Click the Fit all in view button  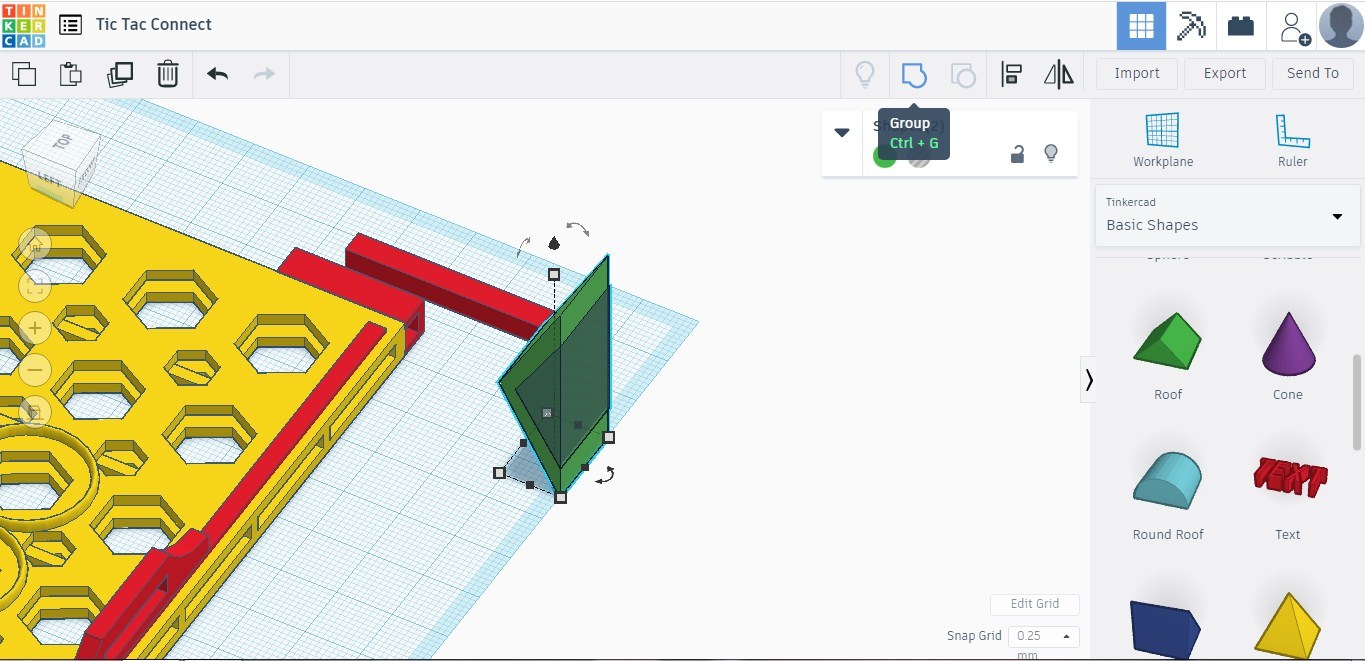point(35,285)
